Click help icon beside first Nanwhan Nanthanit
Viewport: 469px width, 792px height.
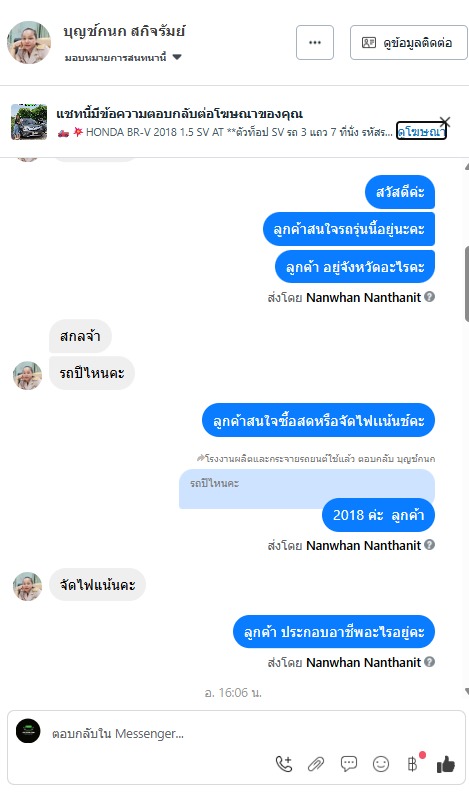pyautogui.click(x=429, y=296)
